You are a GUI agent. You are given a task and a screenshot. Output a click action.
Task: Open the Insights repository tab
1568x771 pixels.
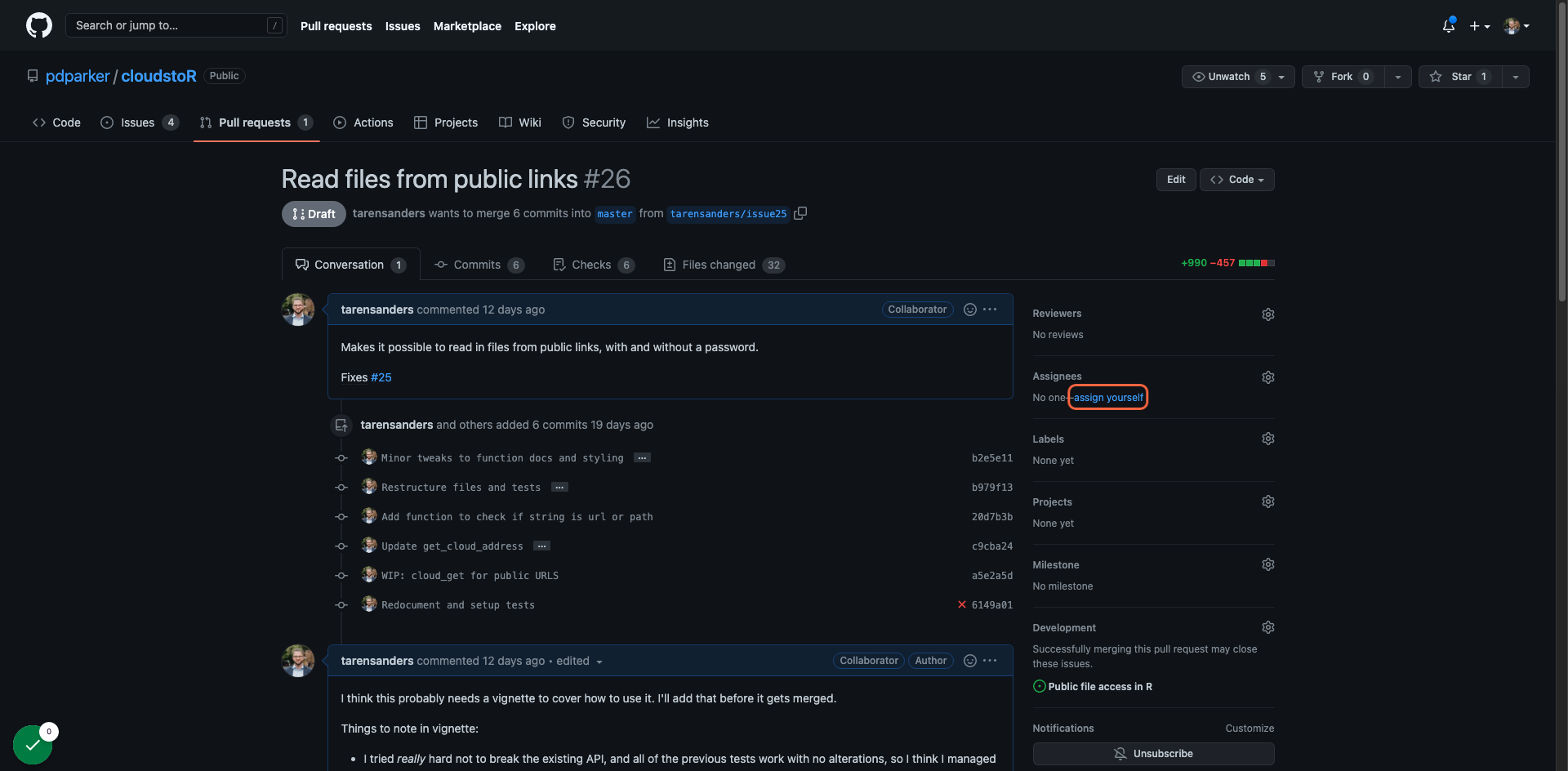click(678, 123)
